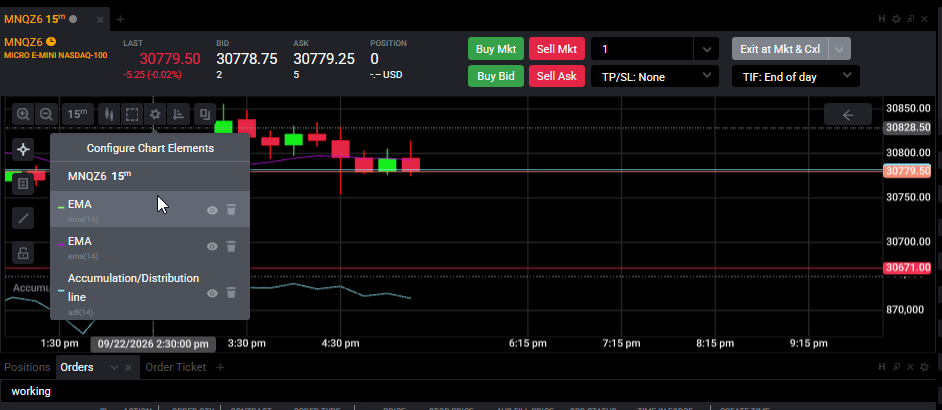Click the cyan Accumulation/Distribution color marker
942x410 pixels.
tap(61, 290)
